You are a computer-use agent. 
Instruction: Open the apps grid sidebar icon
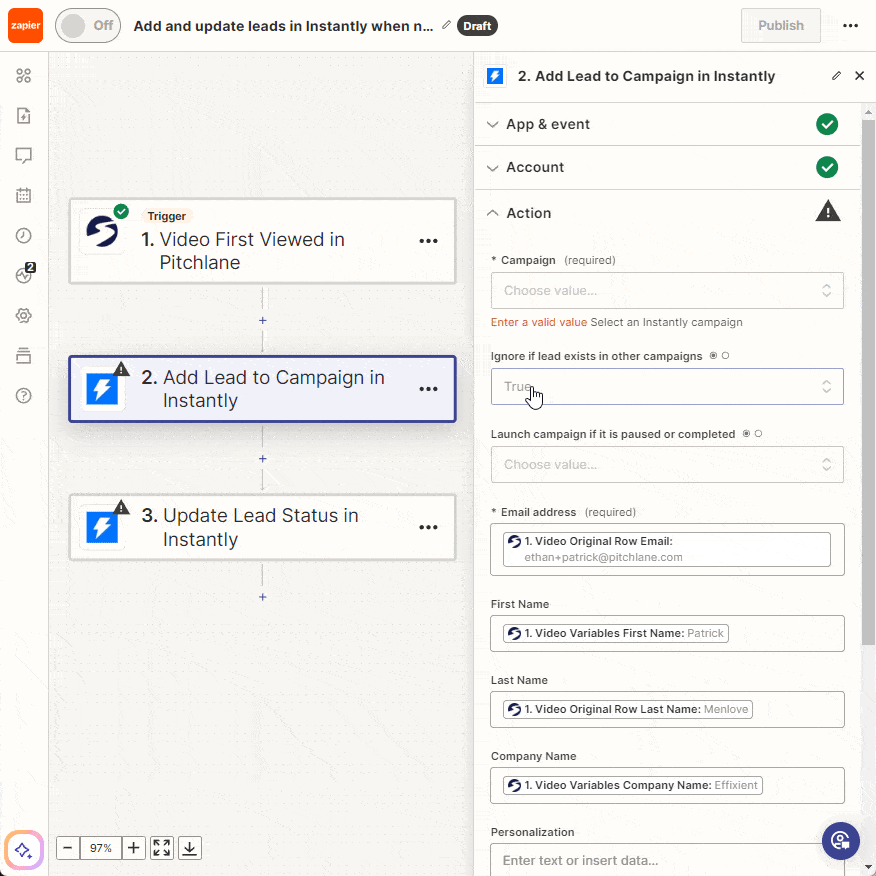pos(23,75)
